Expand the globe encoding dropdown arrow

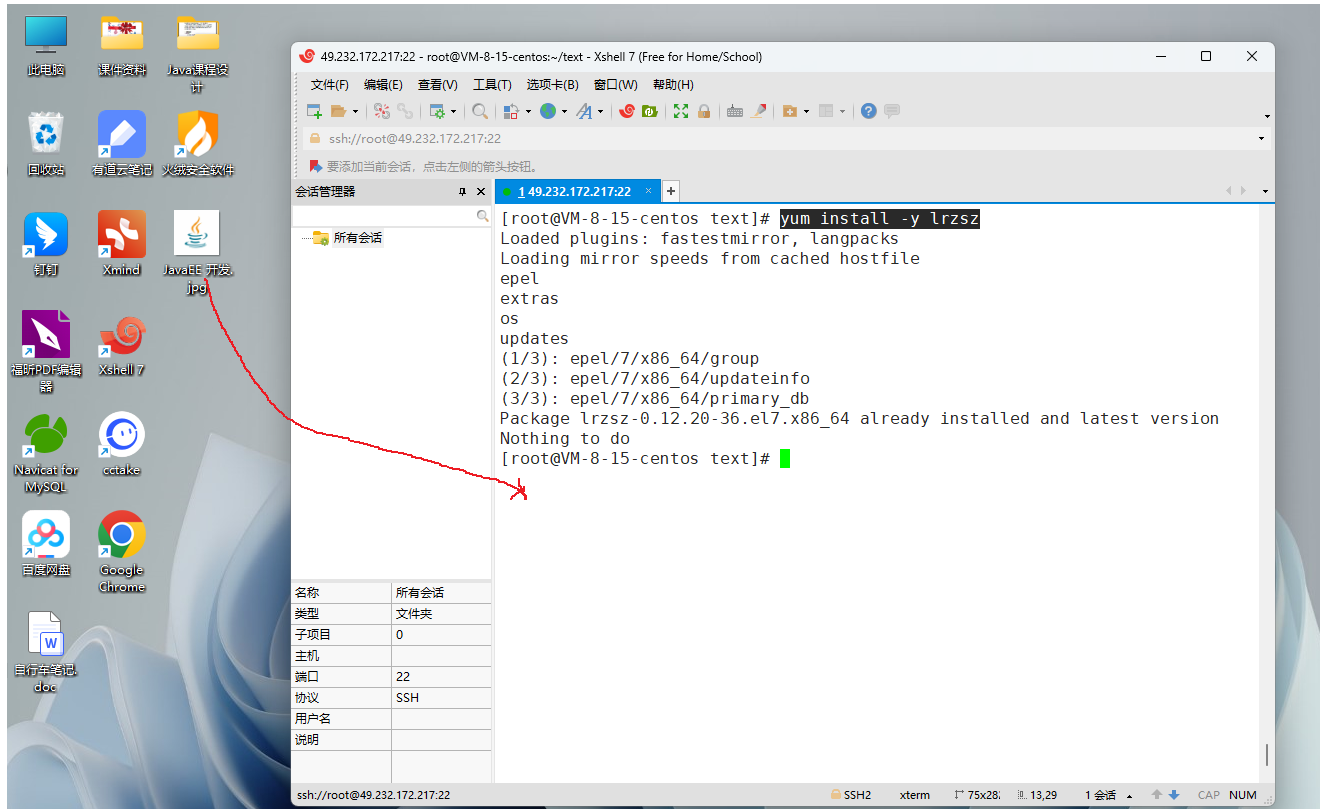coord(564,112)
